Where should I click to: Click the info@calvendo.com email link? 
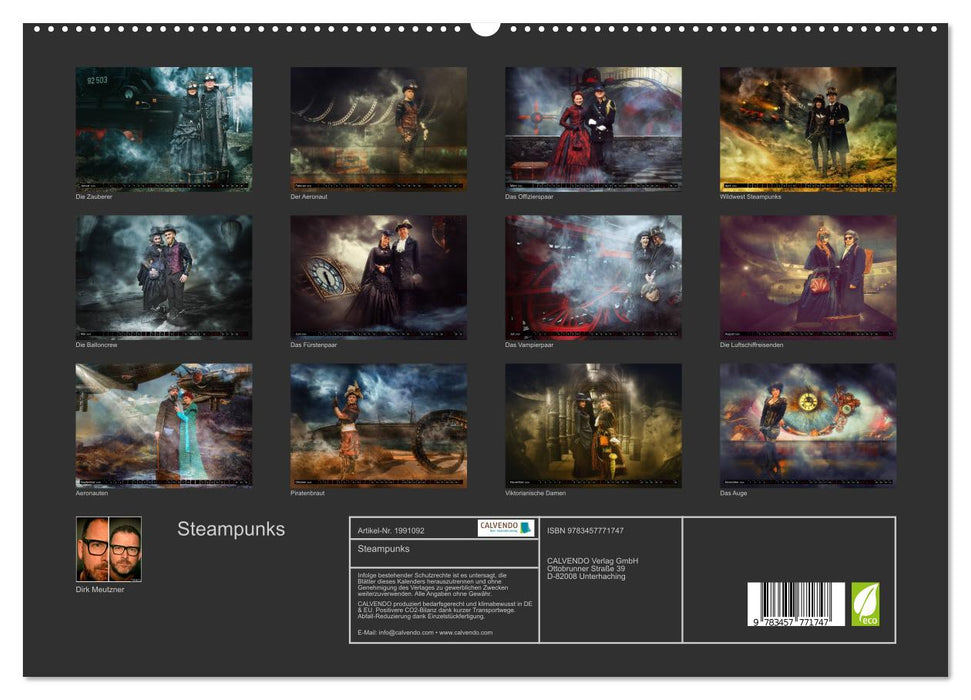[405, 631]
